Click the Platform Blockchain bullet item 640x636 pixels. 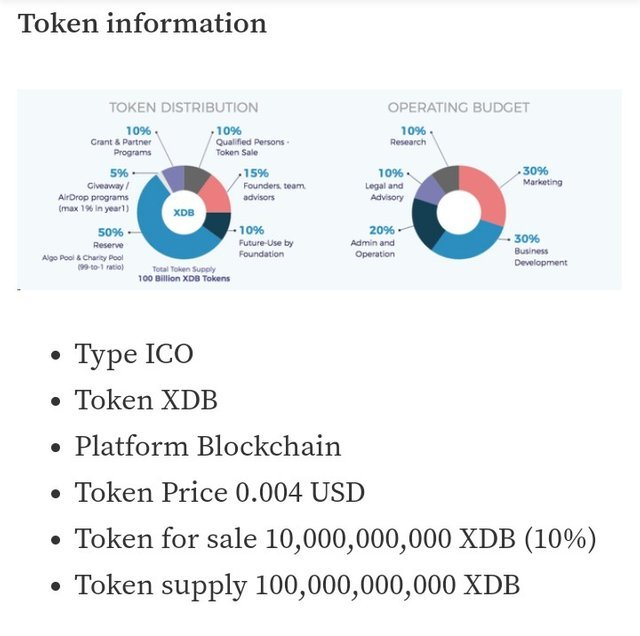pos(207,446)
